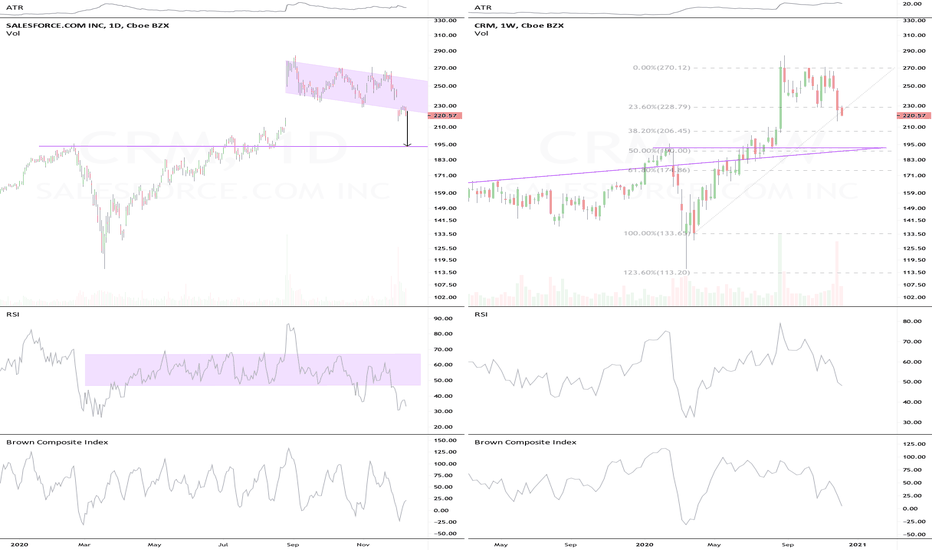Screen dimensions: 932x550
Task: Select the ATR label on the daily chart
Action: 15,8
